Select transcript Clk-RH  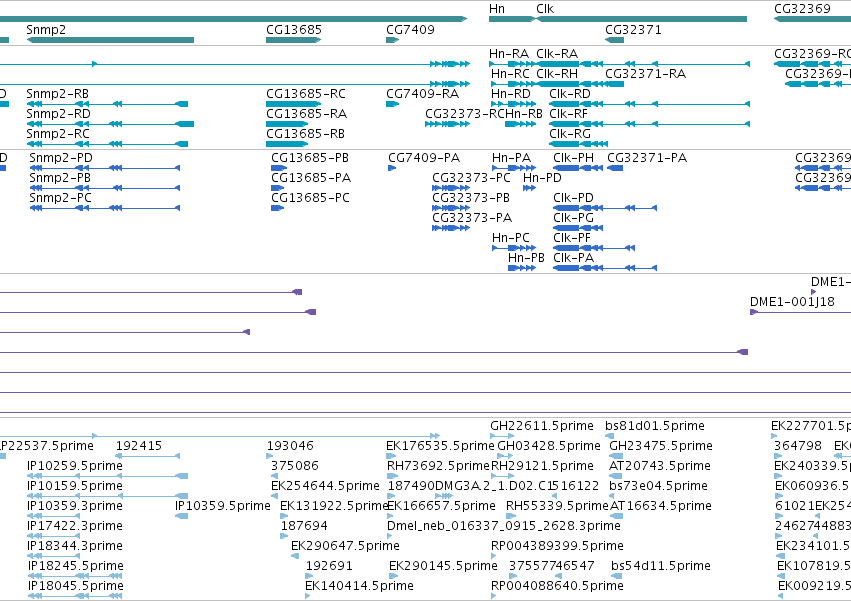tap(557, 73)
